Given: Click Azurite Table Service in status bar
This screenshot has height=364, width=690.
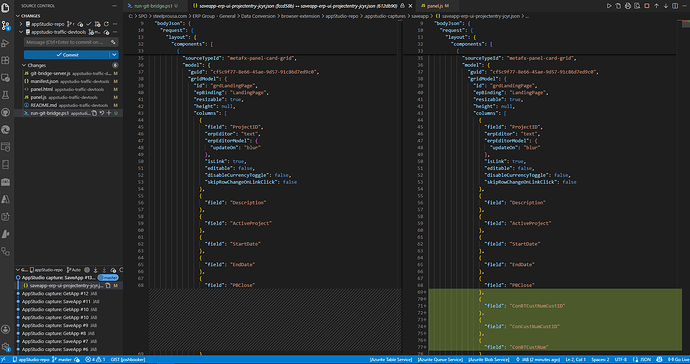Looking at the screenshot, I should (x=391, y=360).
